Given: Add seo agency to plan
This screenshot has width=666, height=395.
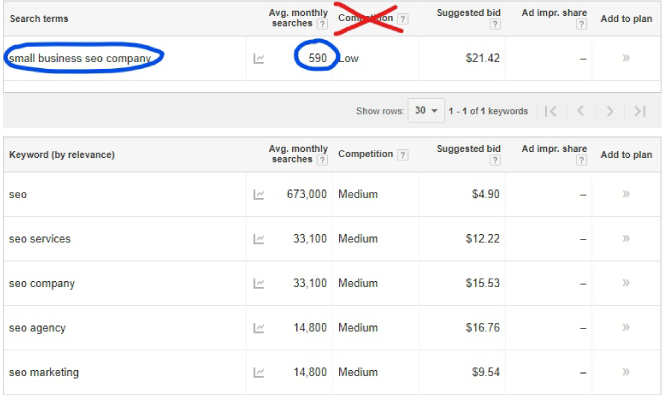Looking at the screenshot, I should click(x=626, y=327).
